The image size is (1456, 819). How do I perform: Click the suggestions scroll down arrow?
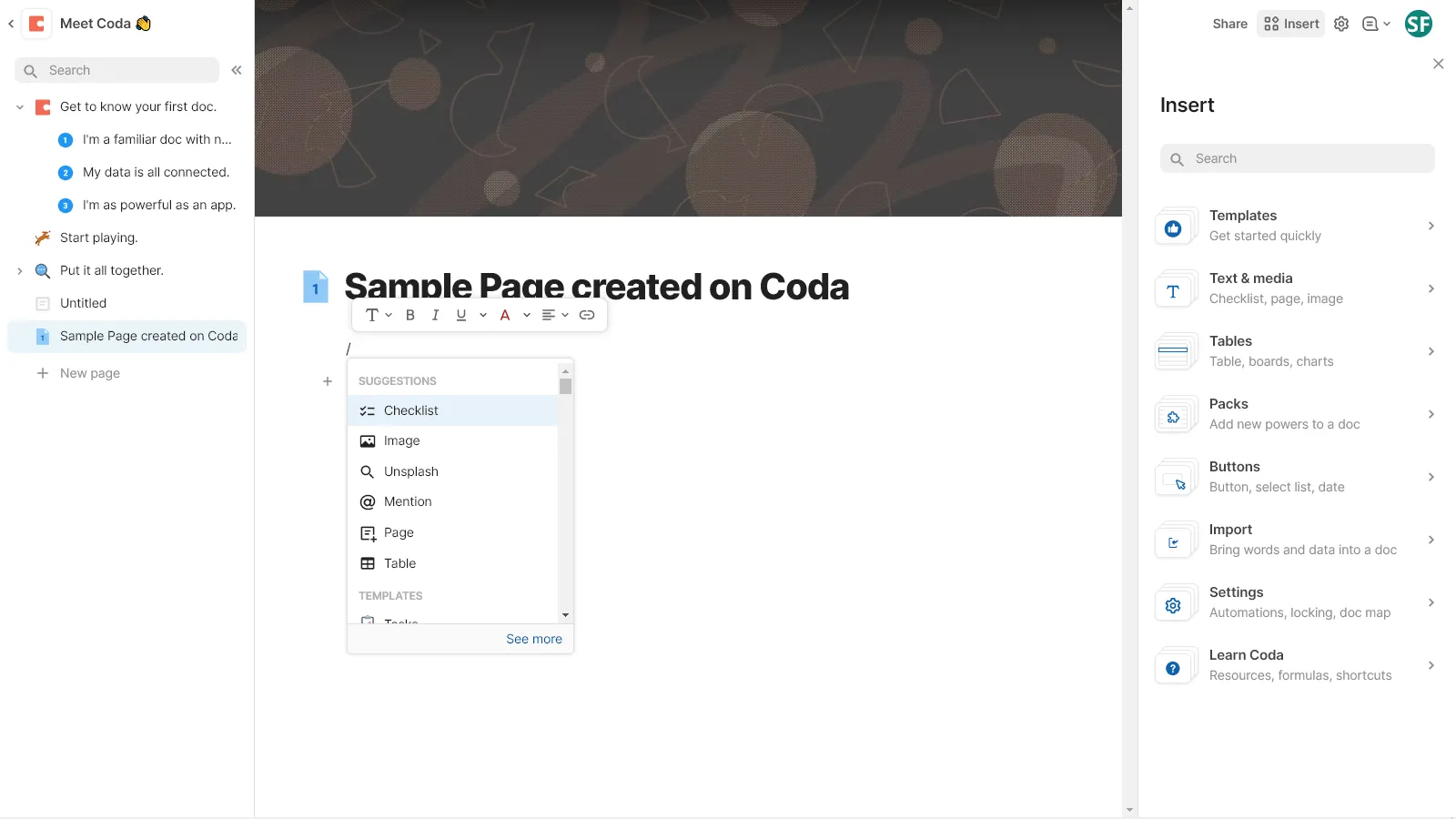click(565, 615)
